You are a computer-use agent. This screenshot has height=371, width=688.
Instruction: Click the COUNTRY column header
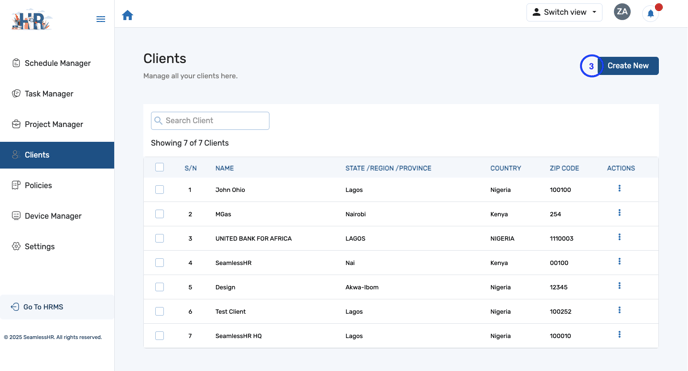point(505,168)
